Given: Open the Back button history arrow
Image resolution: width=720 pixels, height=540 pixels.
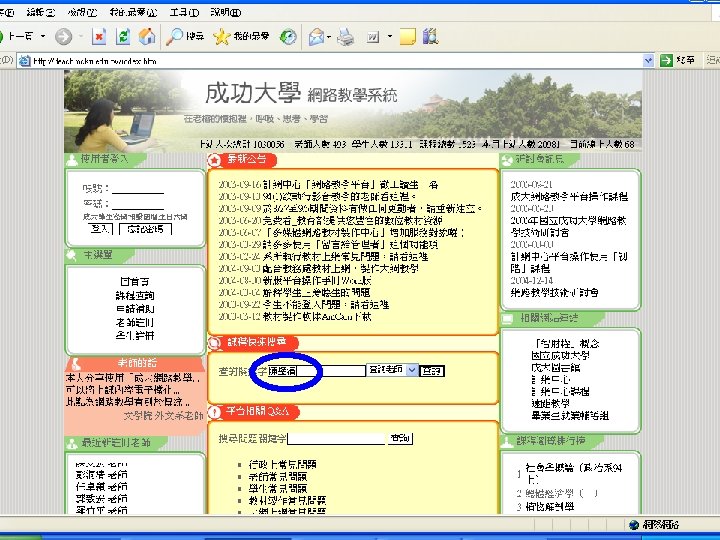Looking at the screenshot, I should tap(43, 36).
